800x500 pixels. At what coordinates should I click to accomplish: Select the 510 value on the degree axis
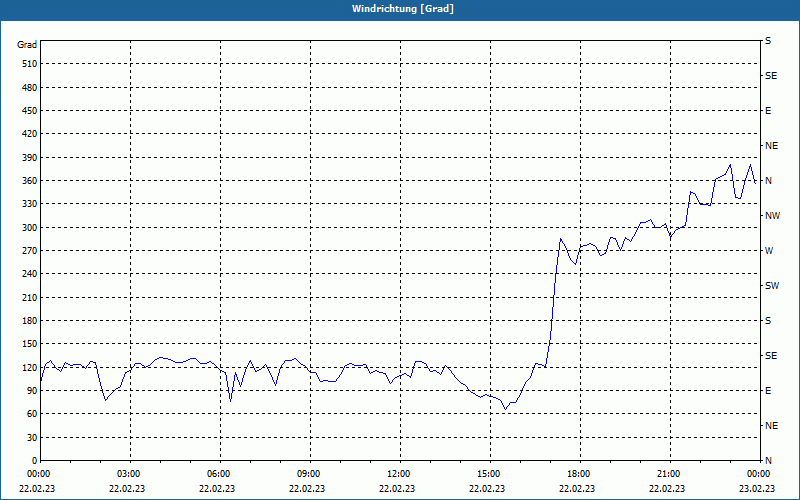(x=30, y=64)
